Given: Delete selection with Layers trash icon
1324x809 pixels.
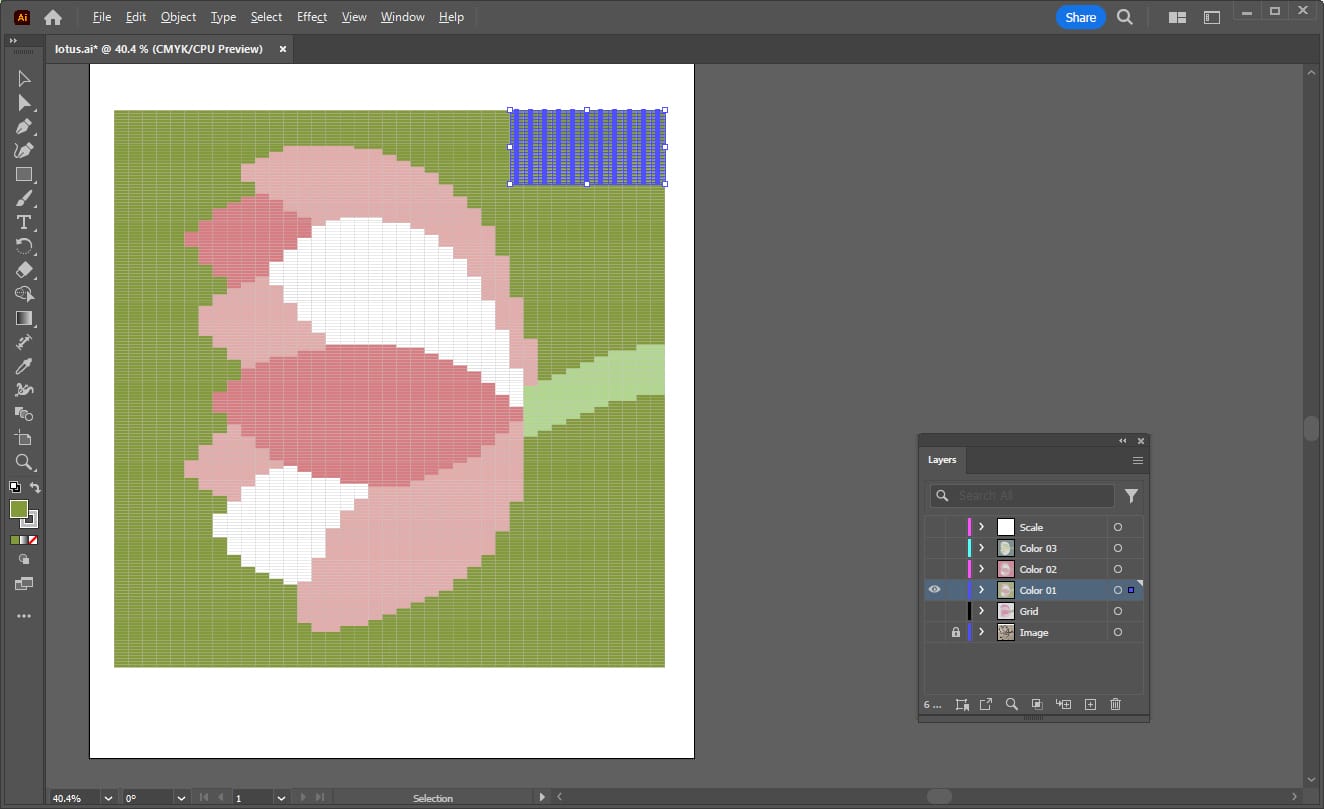Looking at the screenshot, I should pos(1115,704).
